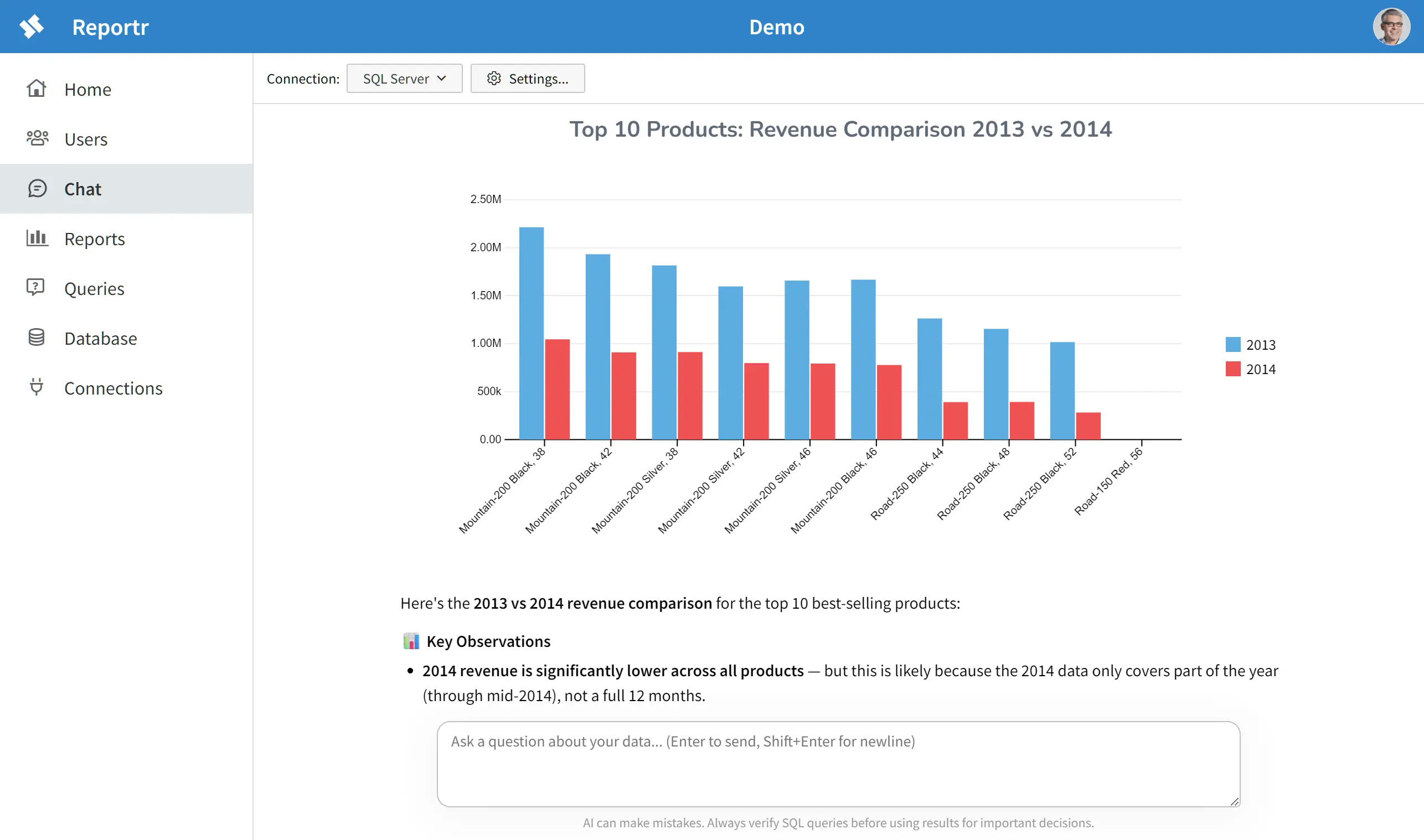Open Connections in the sidebar

[126, 388]
